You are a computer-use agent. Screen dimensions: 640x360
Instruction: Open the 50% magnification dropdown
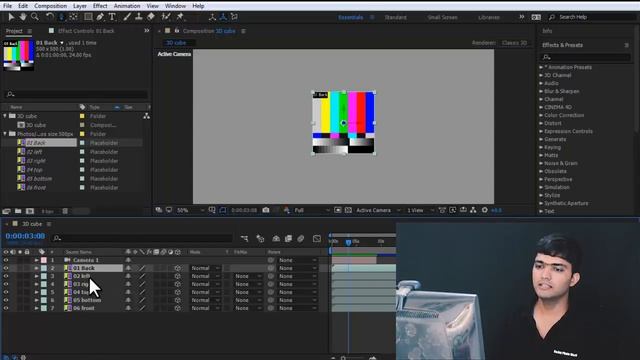click(191, 210)
